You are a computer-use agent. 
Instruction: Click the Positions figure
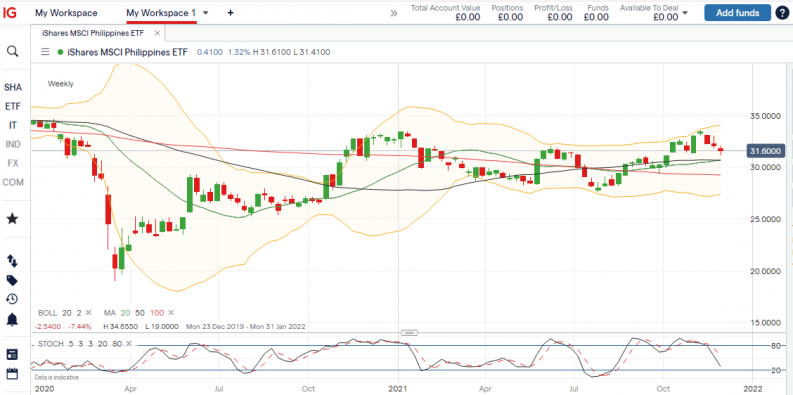pyautogui.click(x=510, y=17)
